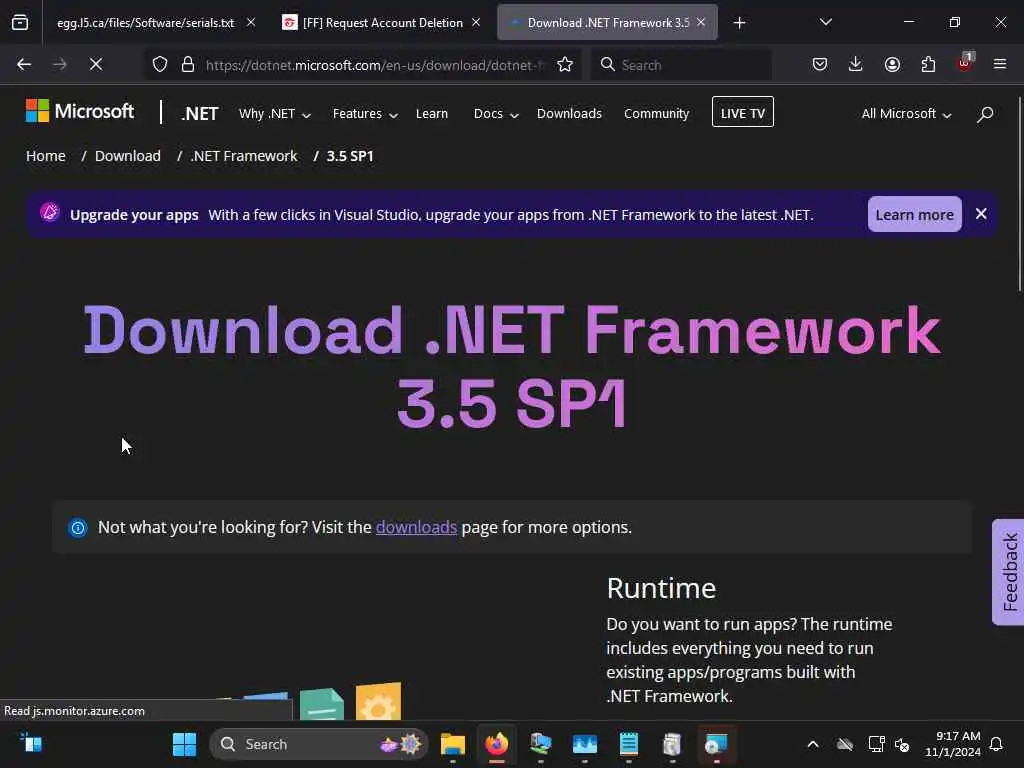Viewport: 1024px width, 768px height.
Task: Open Firefox account menu
Action: 892,65
